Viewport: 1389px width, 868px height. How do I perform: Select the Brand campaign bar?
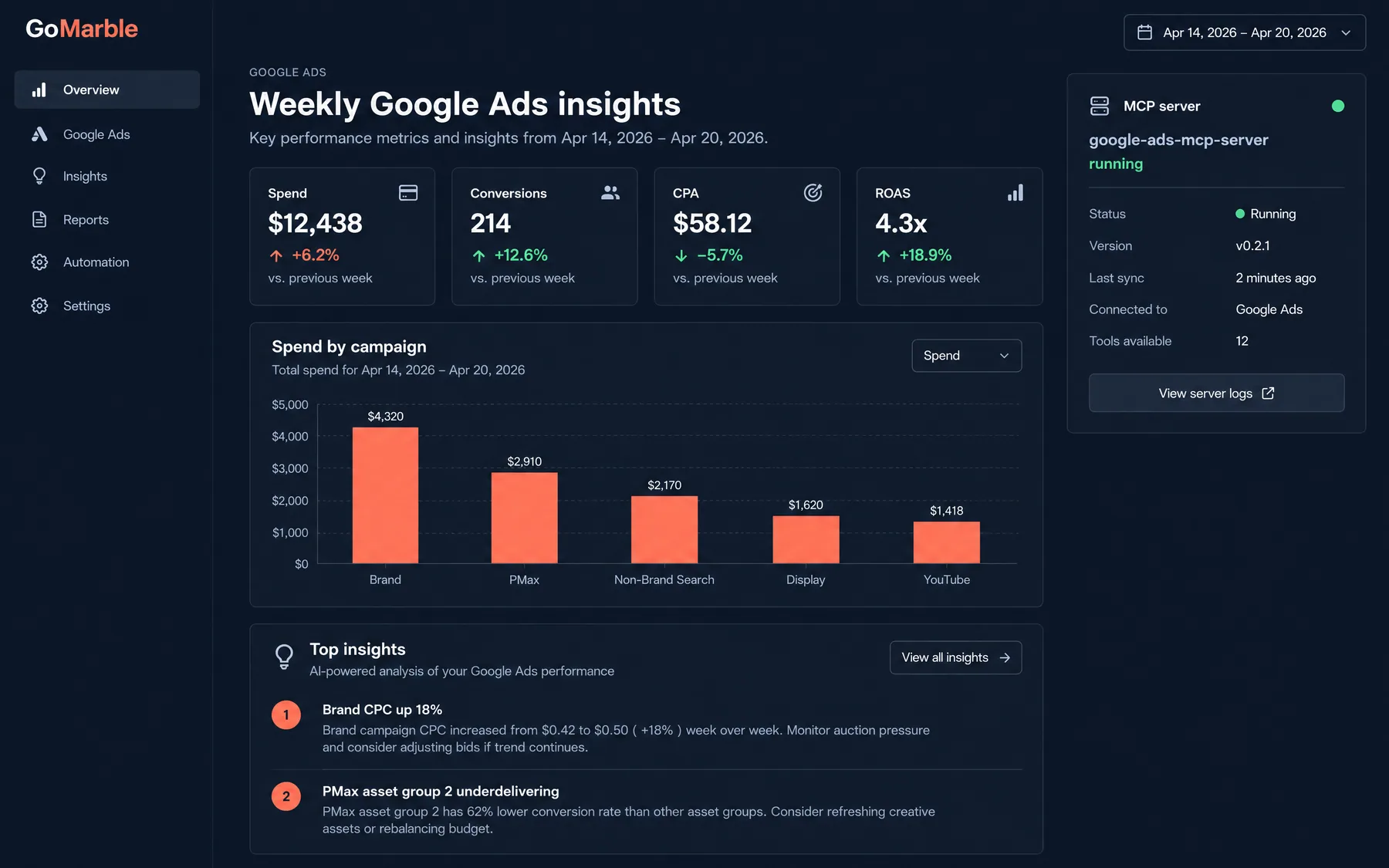(x=385, y=495)
